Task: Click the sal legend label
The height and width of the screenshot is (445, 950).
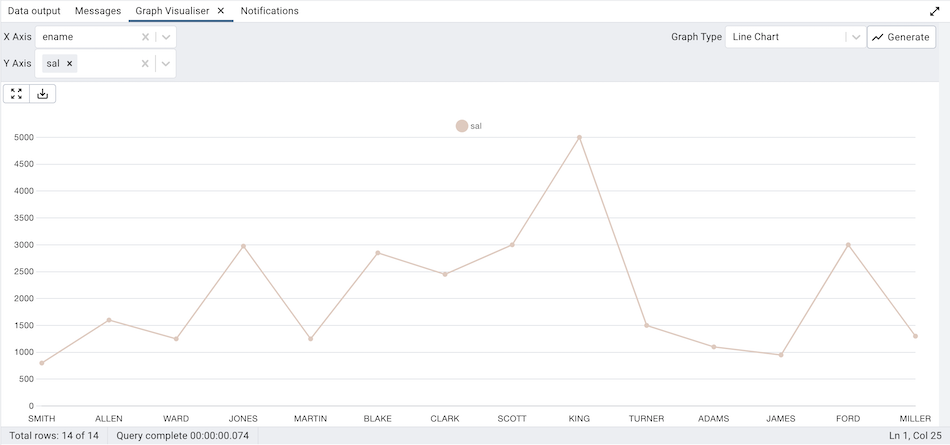Action: click(476, 126)
